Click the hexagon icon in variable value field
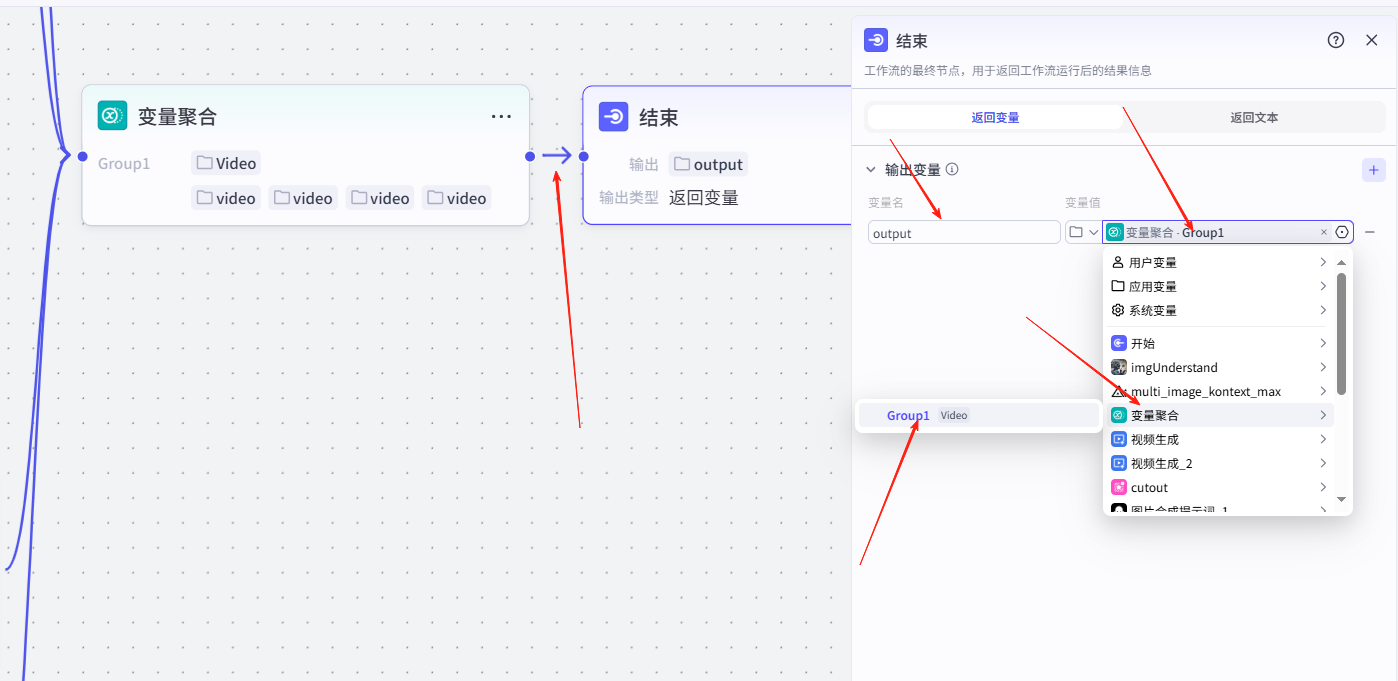1398x681 pixels. click(1342, 232)
